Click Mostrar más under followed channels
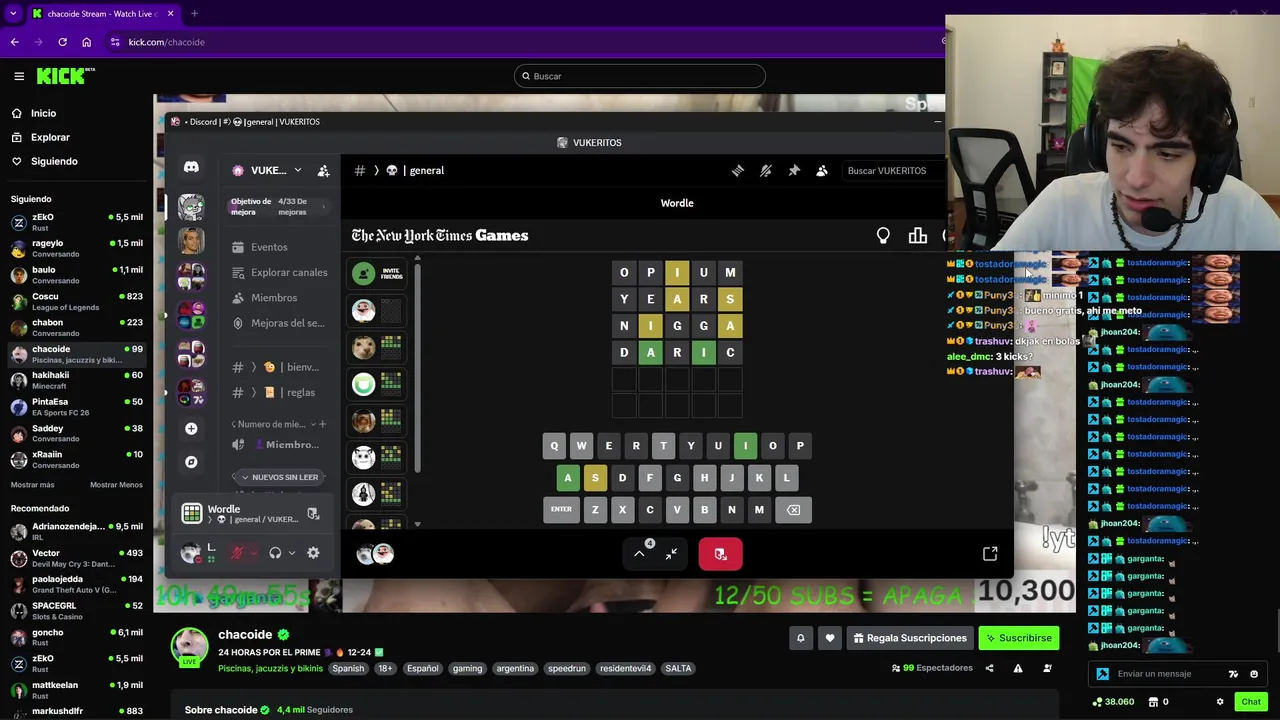Viewport: 1280px width, 720px height. 32,485
